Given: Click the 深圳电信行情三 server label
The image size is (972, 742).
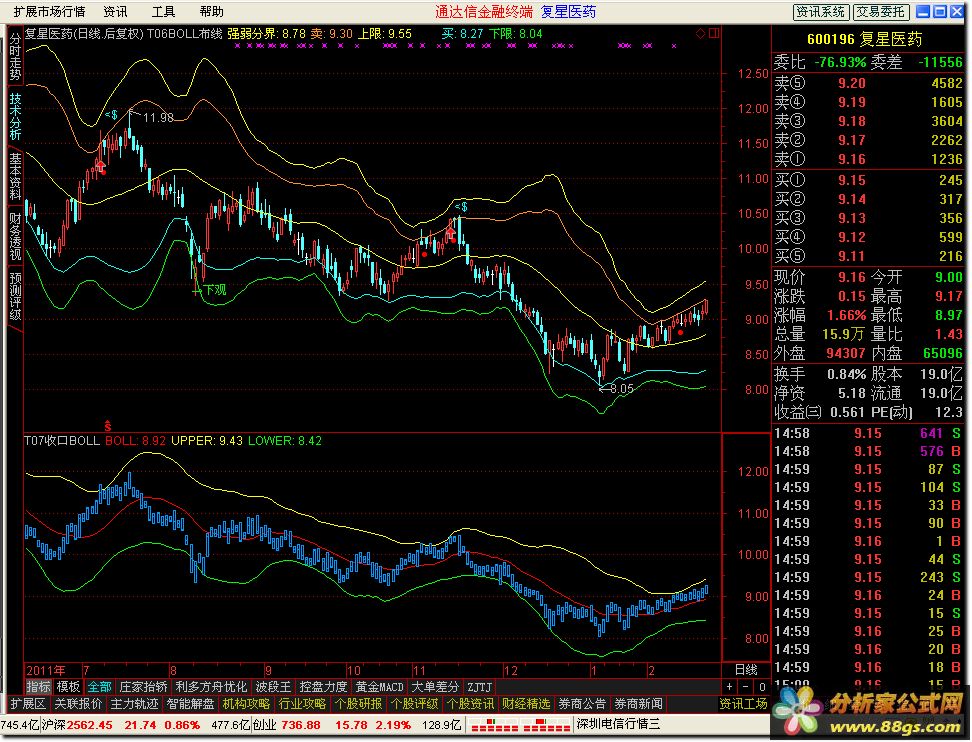Looking at the screenshot, I should [x=618, y=725].
